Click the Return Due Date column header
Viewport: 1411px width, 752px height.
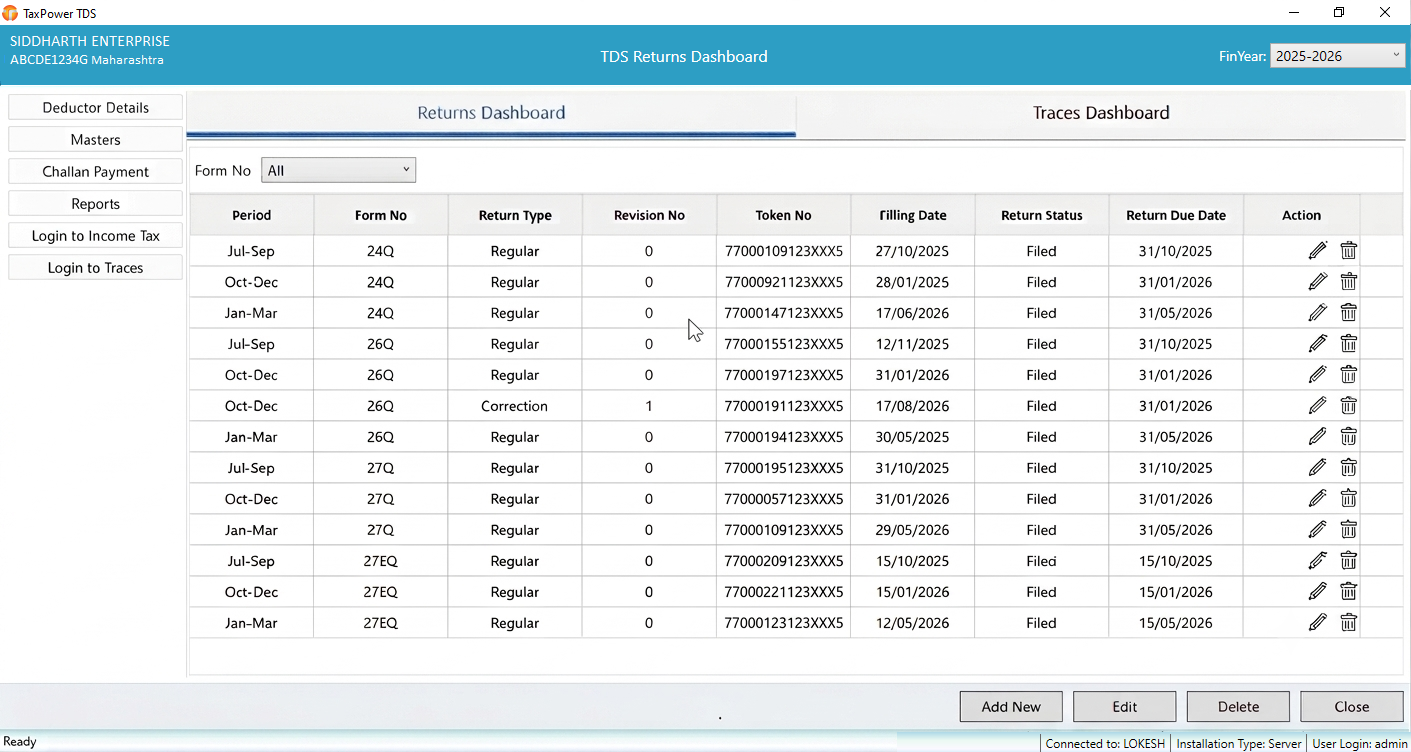click(1176, 215)
